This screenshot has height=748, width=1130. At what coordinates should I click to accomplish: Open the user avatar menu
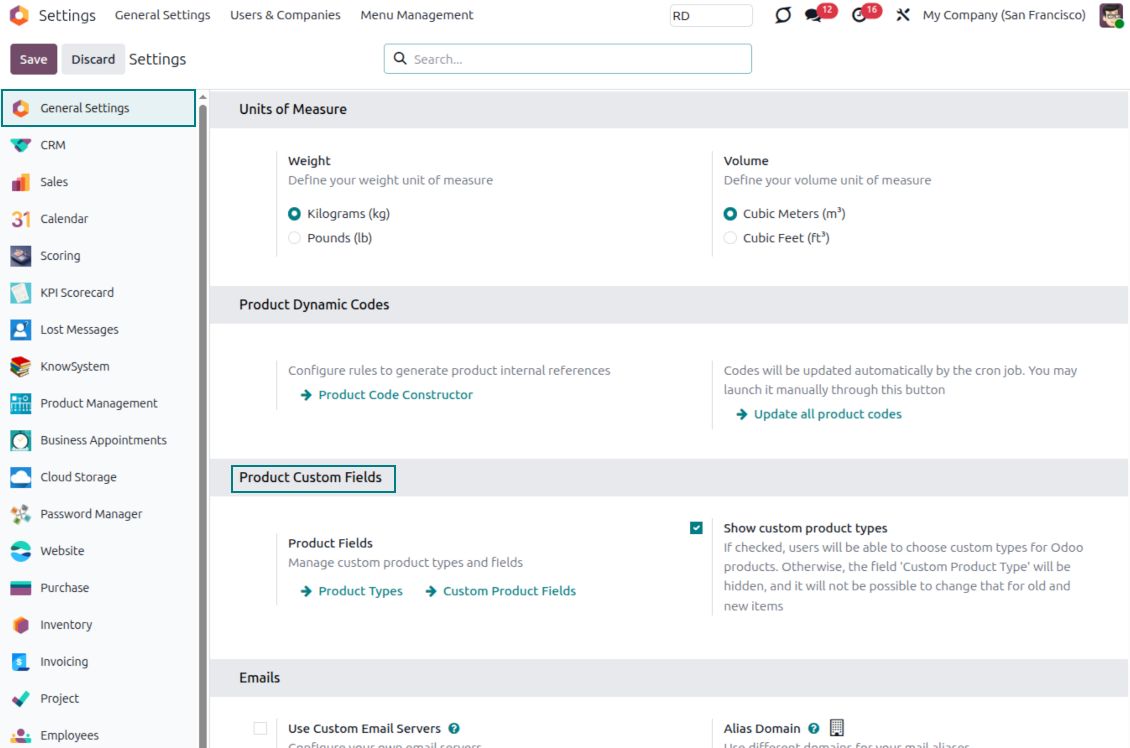(1110, 15)
